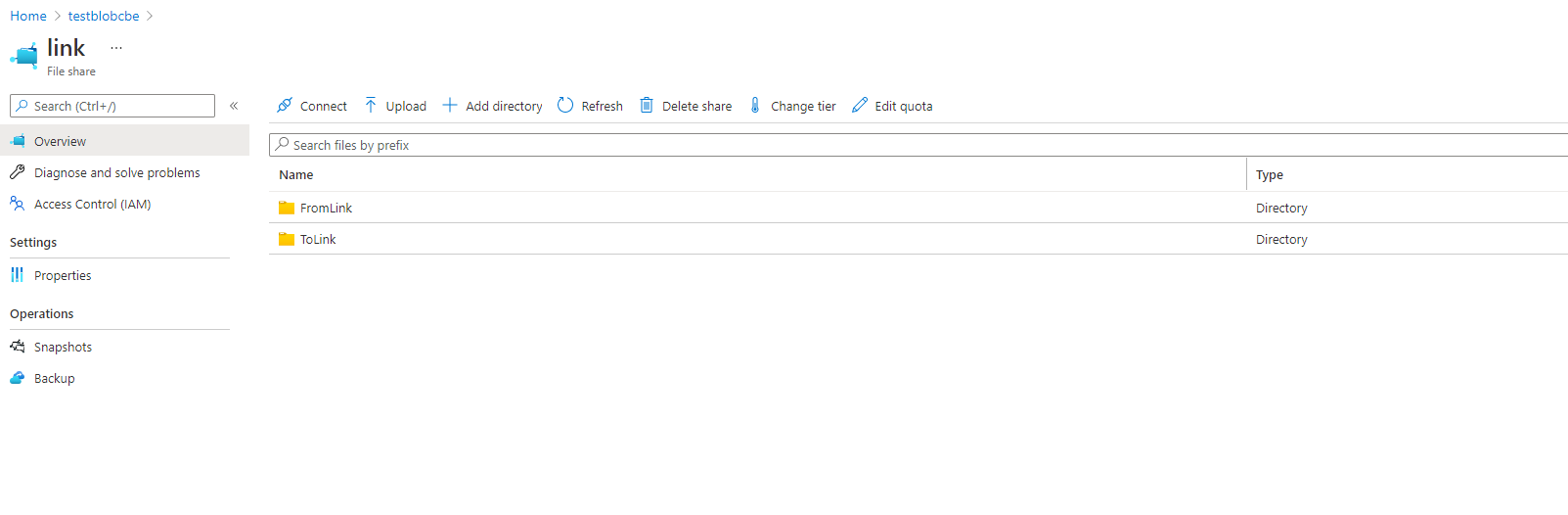Collapse the left sidebar menu
1568x515 pixels.
pyautogui.click(x=234, y=106)
